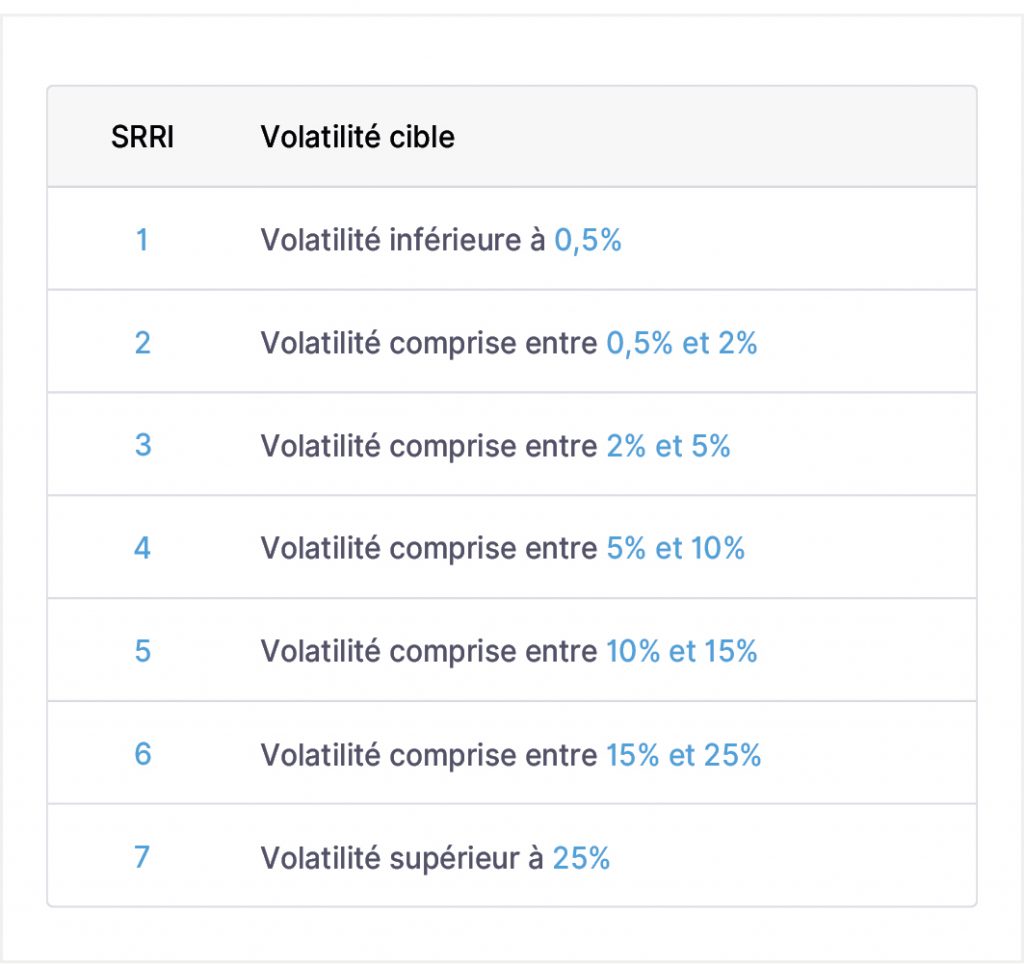Click Volatilité supérieur à text
Image resolution: width=1024 pixels, height=964 pixels.
pos(402,858)
